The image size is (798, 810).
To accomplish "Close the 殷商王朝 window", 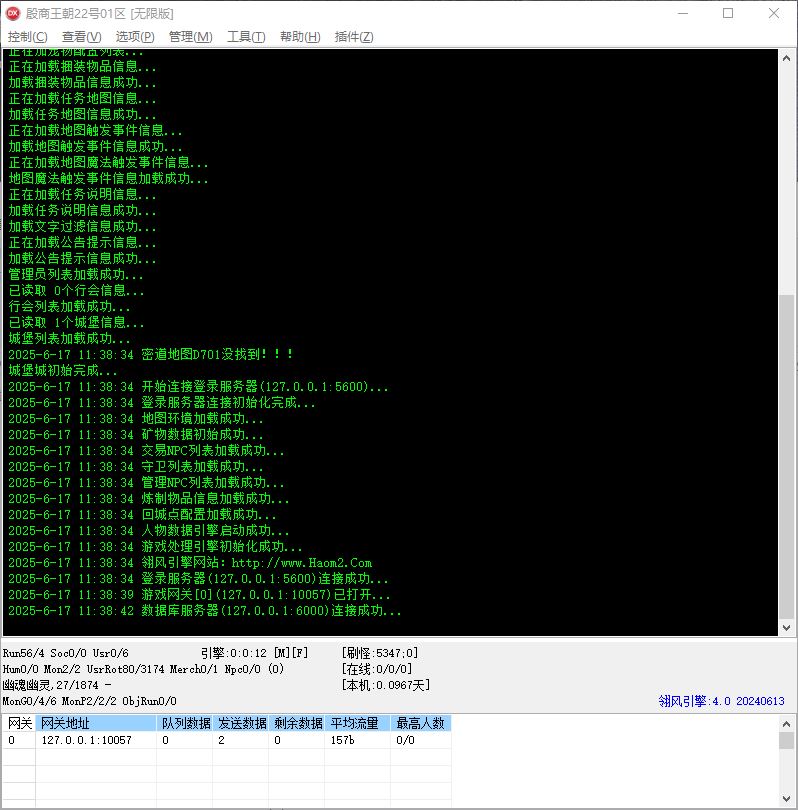I will (773, 13).
